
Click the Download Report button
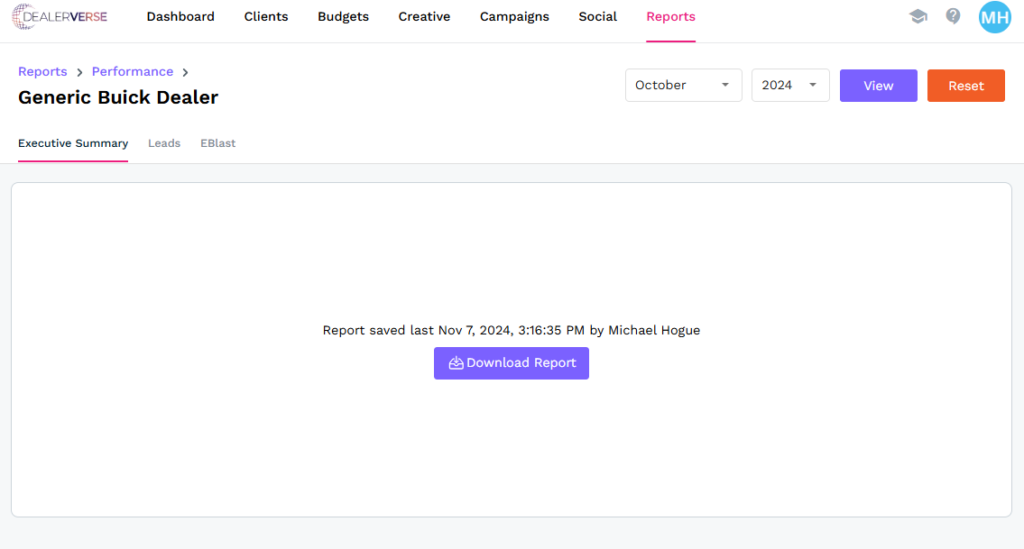511,363
